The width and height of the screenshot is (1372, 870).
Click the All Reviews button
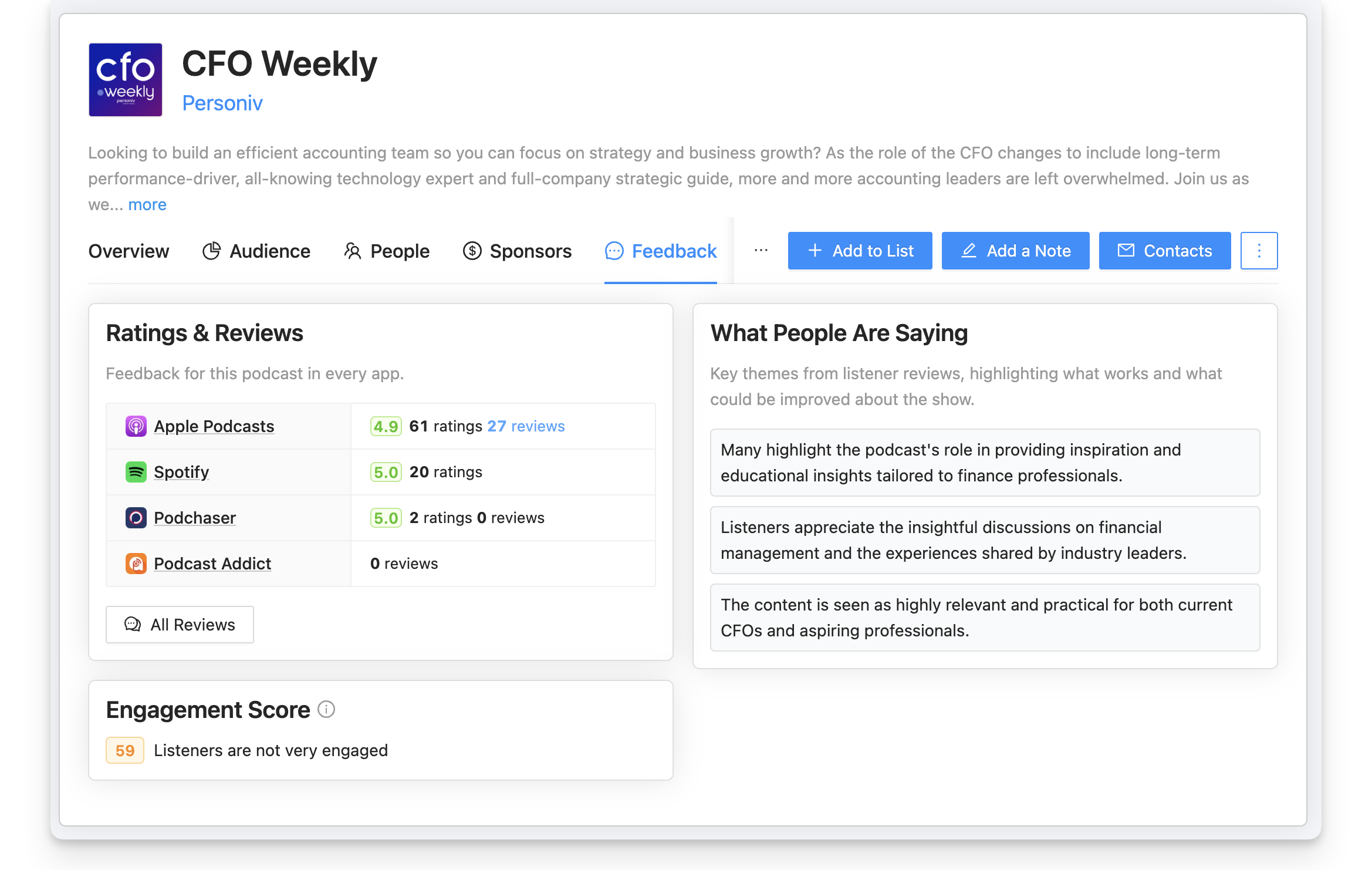tap(180, 625)
